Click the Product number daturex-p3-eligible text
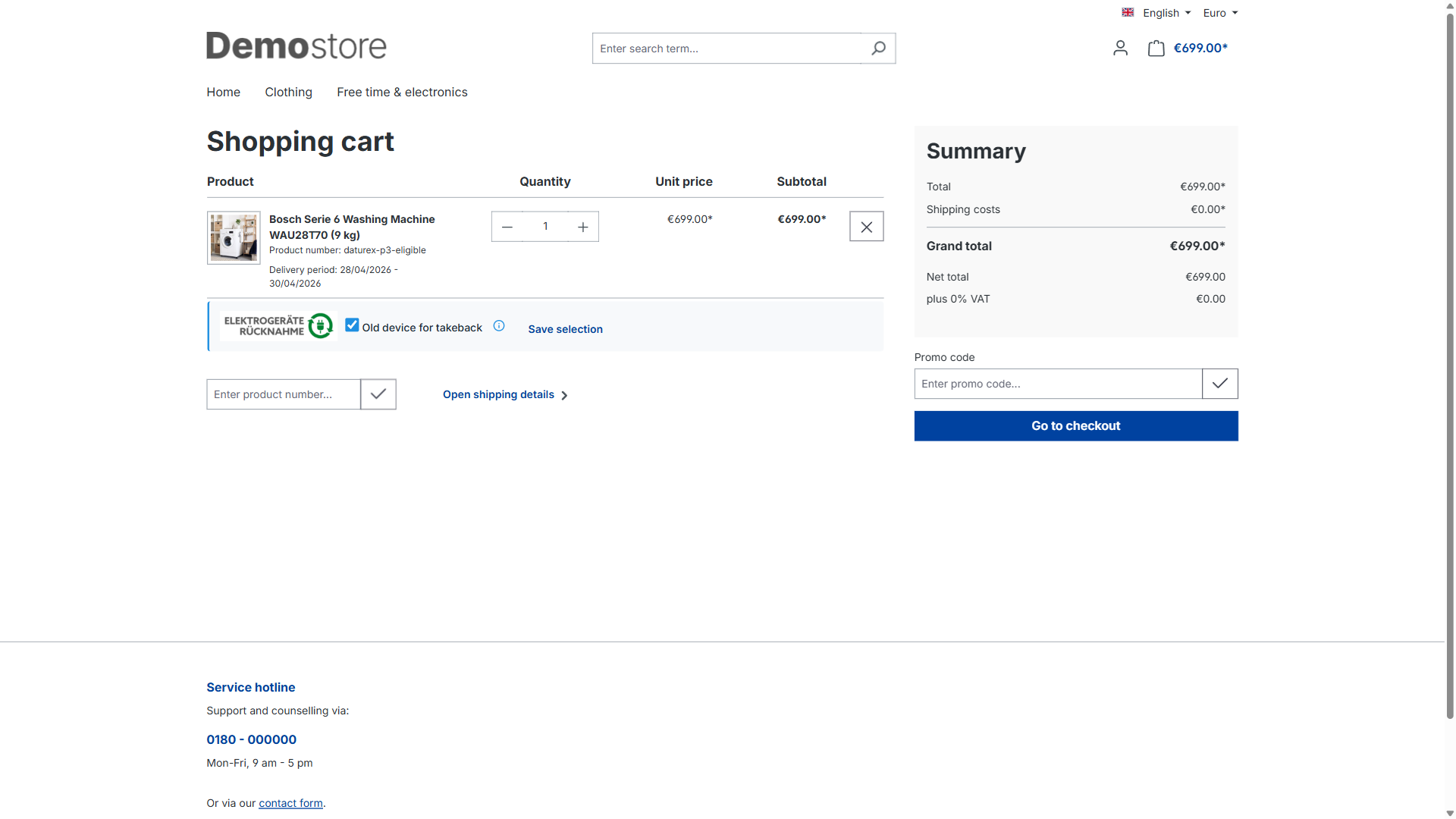The width and height of the screenshot is (1456, 819). [347, 251]
